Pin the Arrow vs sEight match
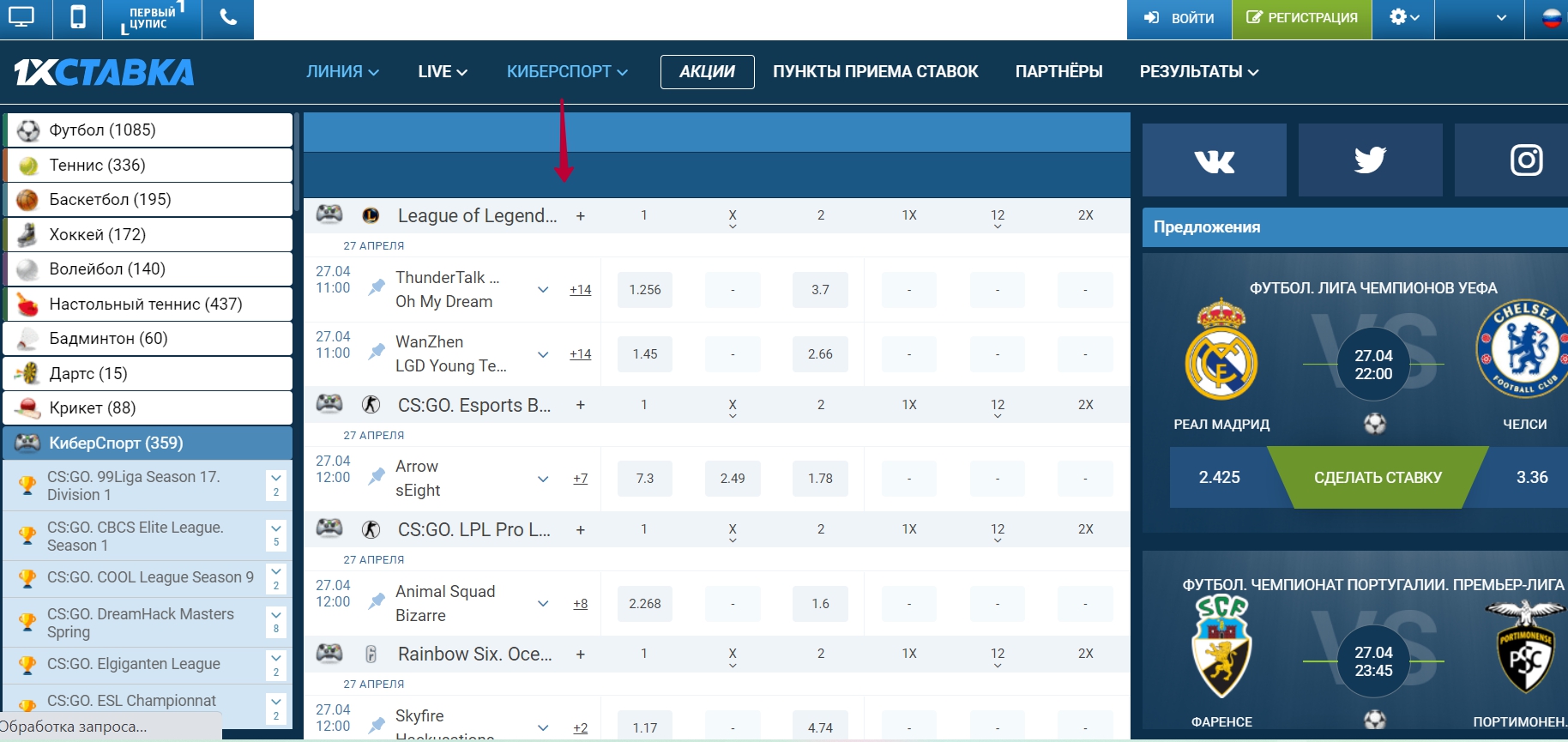The width and height of the screenshot is (1568, 742). pos(377,477)
